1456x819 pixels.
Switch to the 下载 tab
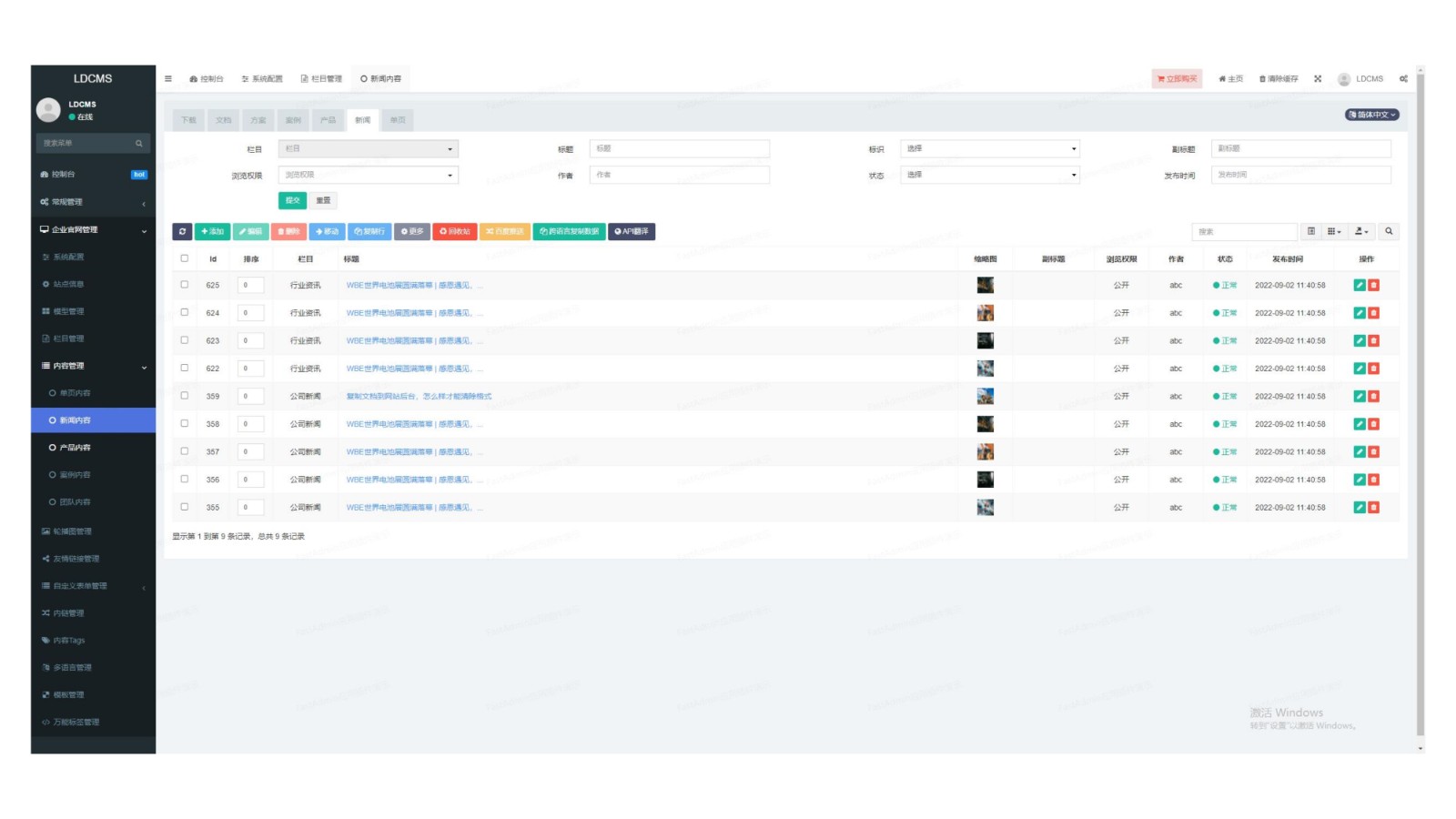188,120
